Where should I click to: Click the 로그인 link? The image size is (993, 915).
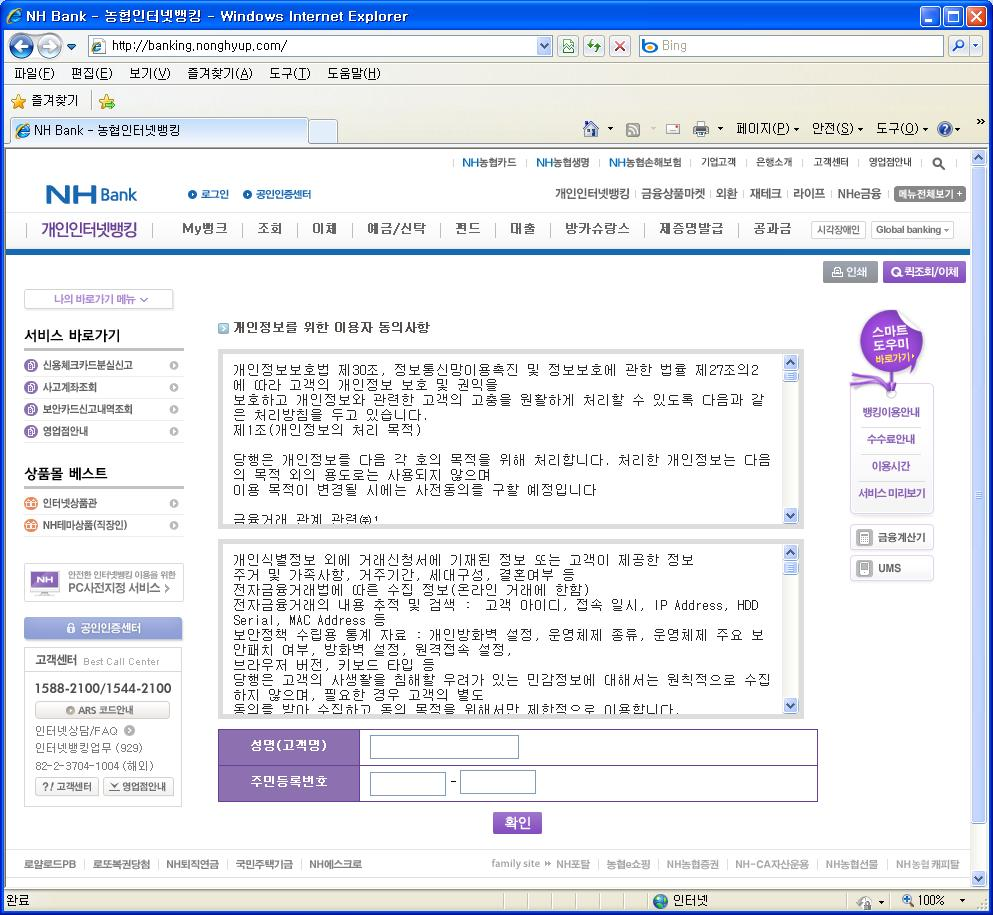click(x=208, y=194)
